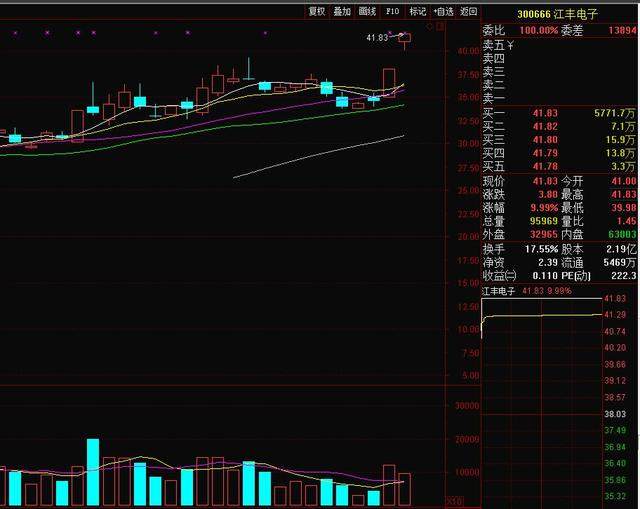Click stock title 300666 江丰电子
640x509 pixels.
tap(555, 14)
